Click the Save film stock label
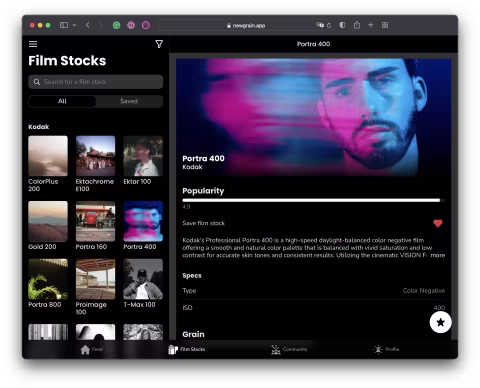This screenshot has height=388, width=480. coord(203,223)
